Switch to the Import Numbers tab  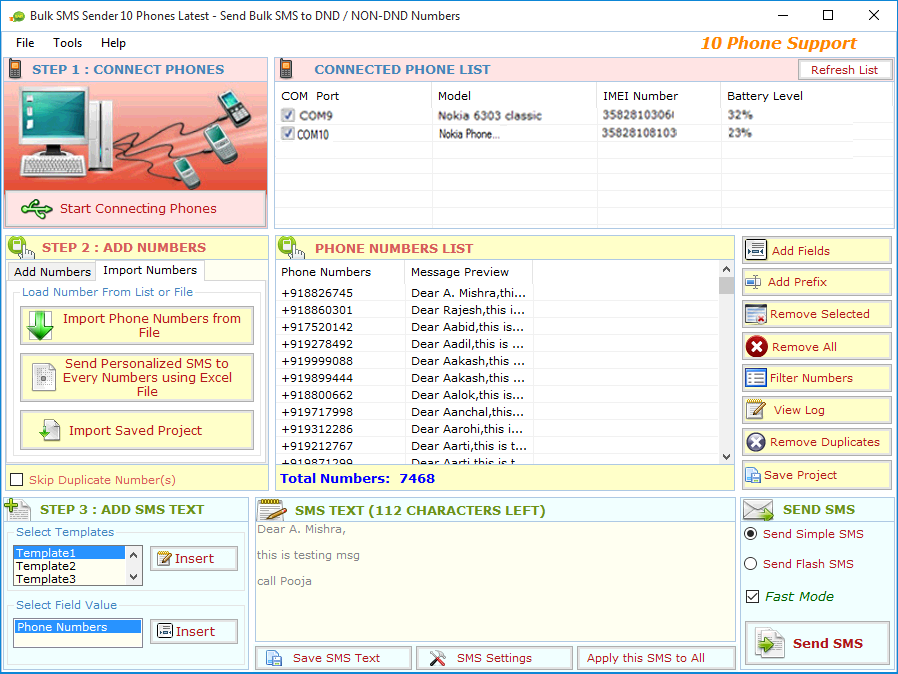(x=150, y=270)
